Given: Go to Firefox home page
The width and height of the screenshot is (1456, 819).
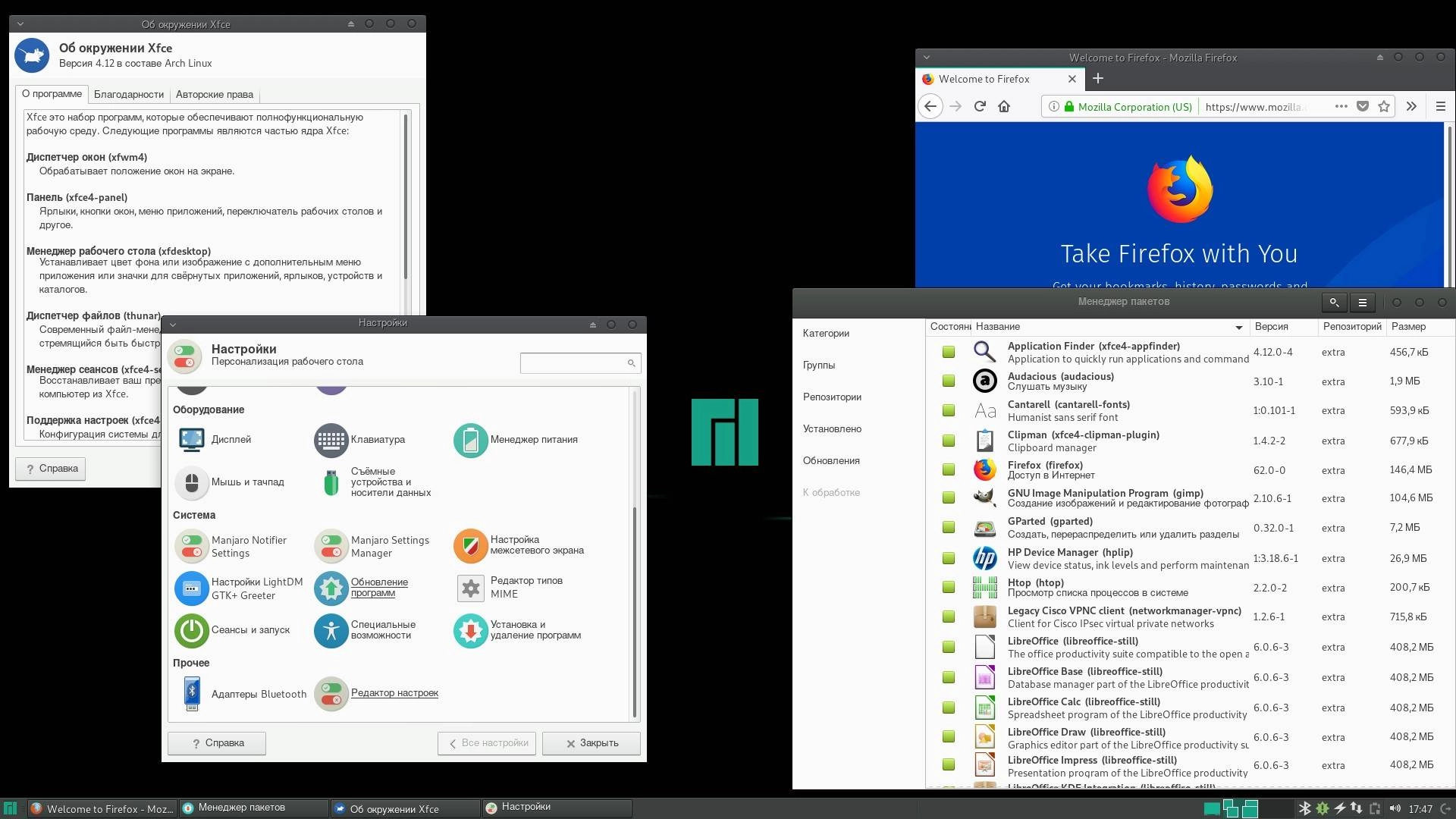Looking at the screenshot, I should coord(1004,107).
